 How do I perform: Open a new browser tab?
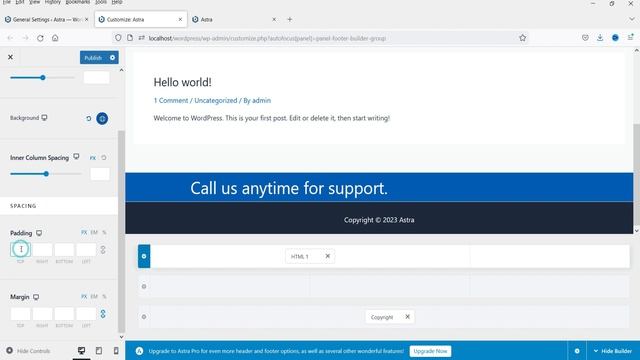289,19
